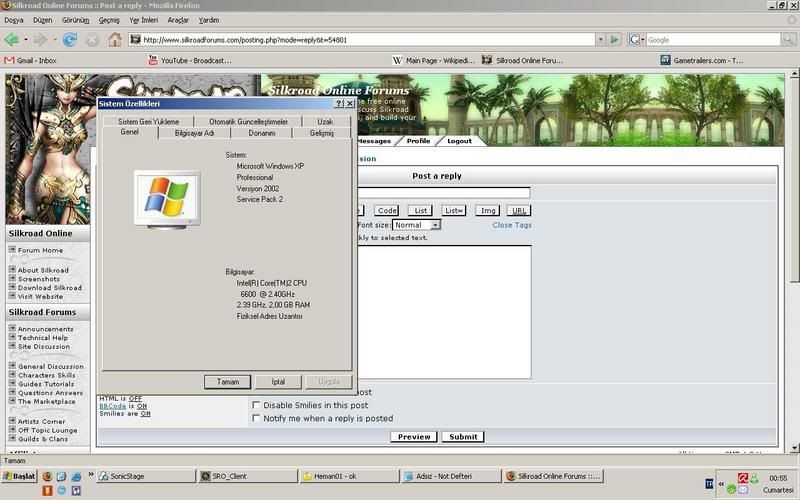
Task: Click green messenger person tray icon
Action: click(x=754, y=478)
